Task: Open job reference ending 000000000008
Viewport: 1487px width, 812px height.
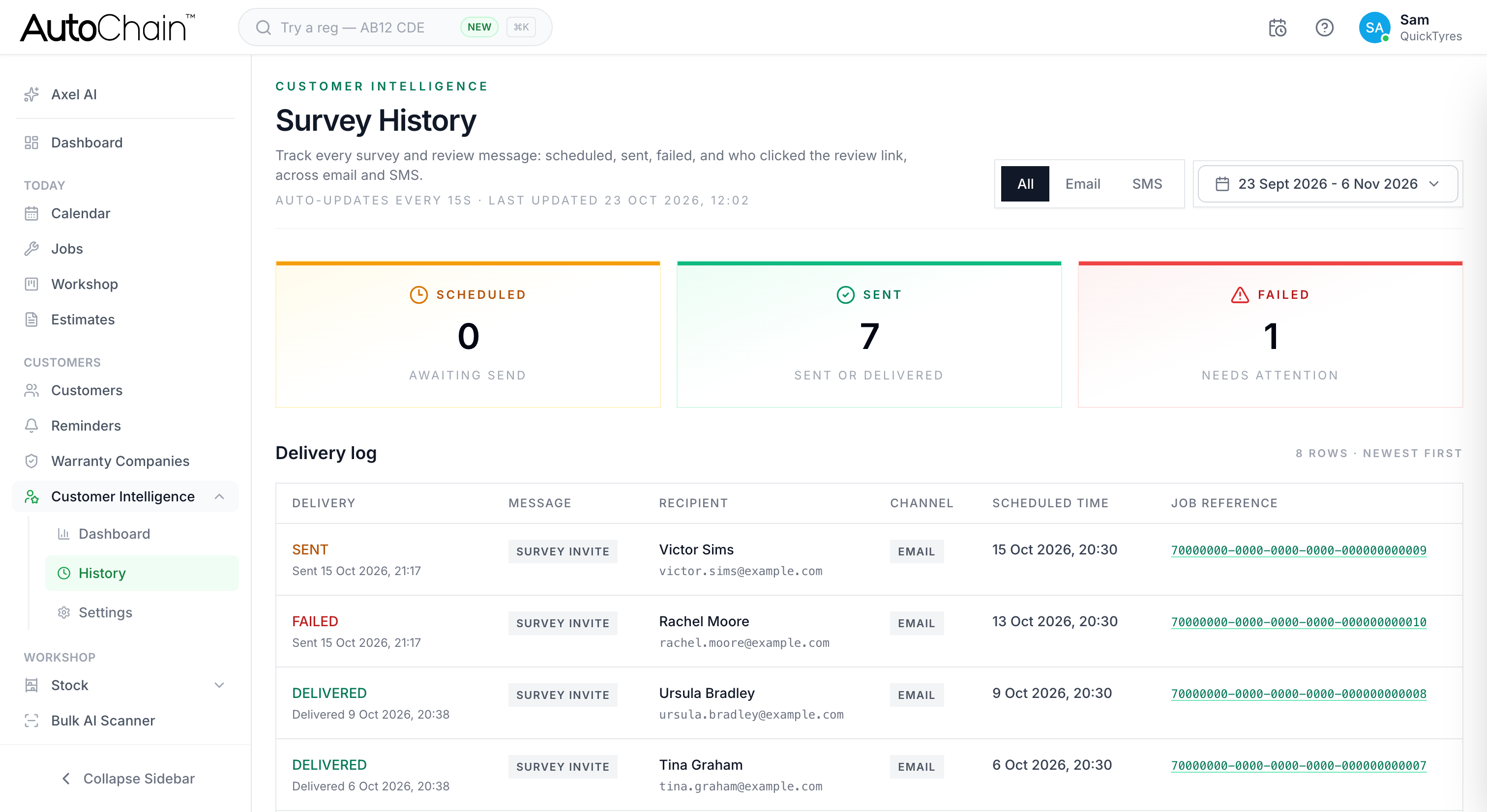Action: (1298, 694)
